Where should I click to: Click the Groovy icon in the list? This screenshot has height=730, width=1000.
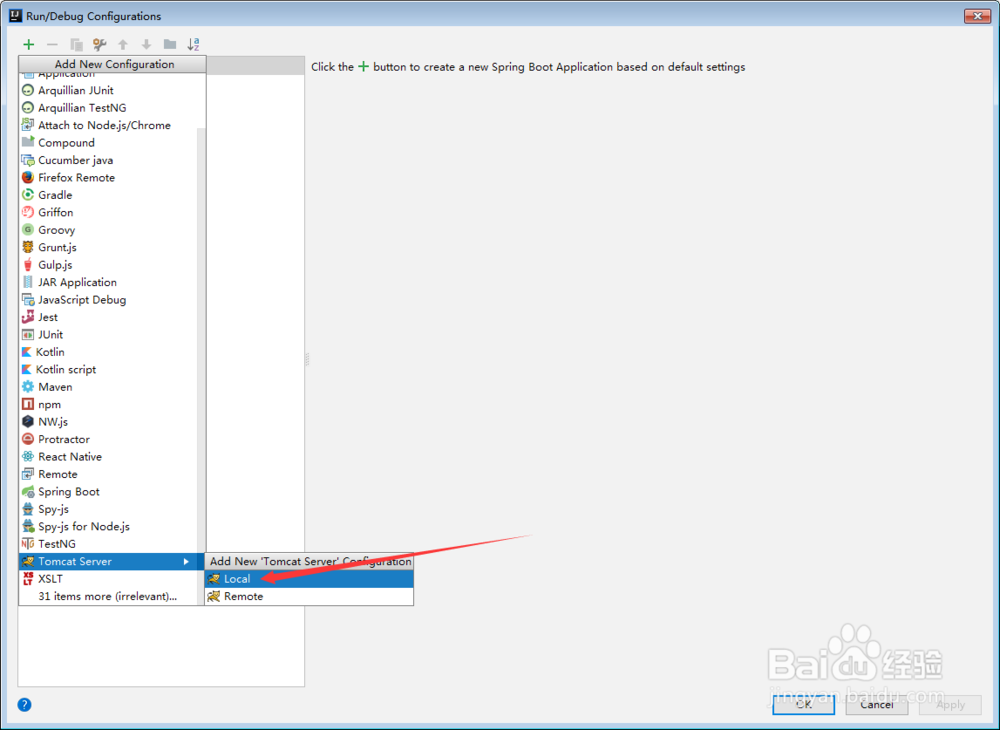[28, 230]
